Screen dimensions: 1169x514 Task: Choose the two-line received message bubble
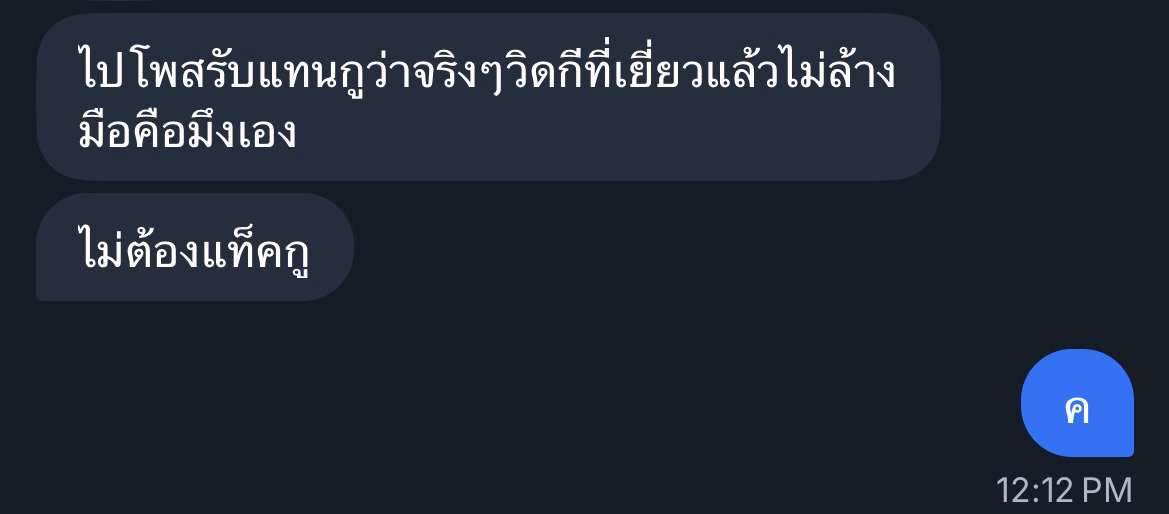pyautogui.click(x=488, y=97)
